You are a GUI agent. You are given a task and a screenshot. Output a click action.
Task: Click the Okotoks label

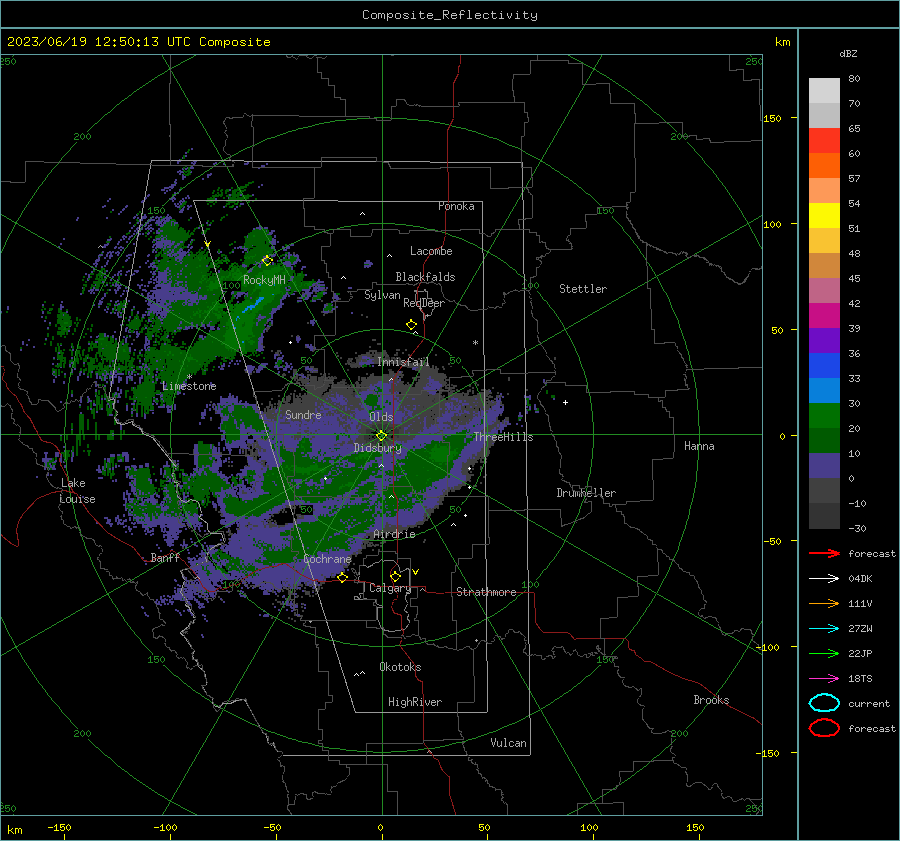click(x=400, y=667)
